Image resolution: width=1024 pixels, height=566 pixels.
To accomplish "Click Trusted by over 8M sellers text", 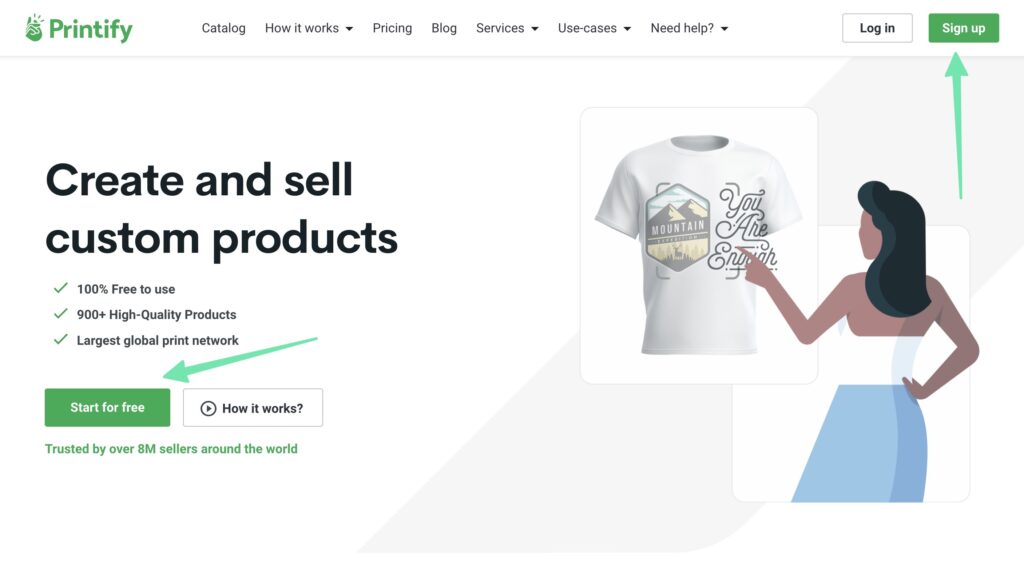I will 171,449.
